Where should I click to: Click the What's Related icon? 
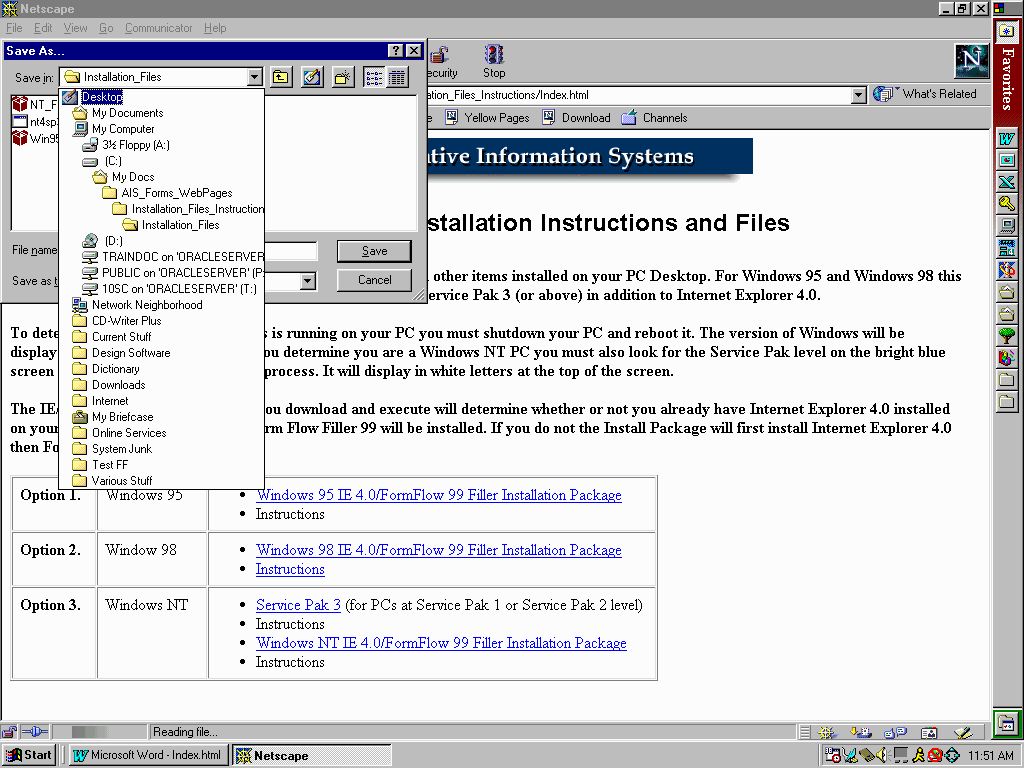pyautogui.click(x=883, y=94)
